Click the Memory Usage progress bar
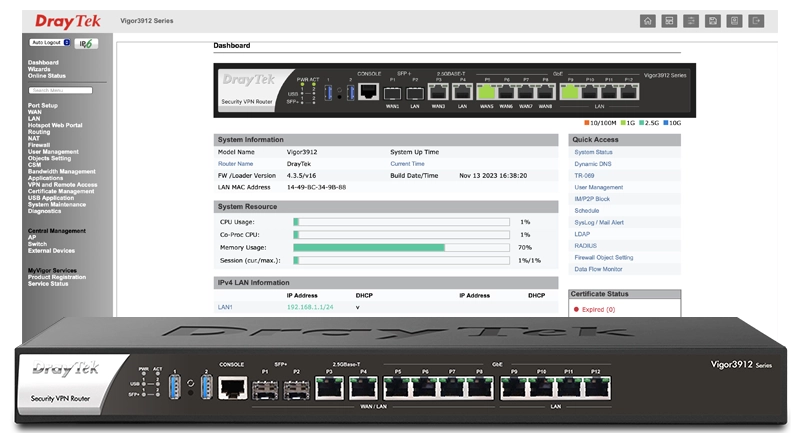 401,248
